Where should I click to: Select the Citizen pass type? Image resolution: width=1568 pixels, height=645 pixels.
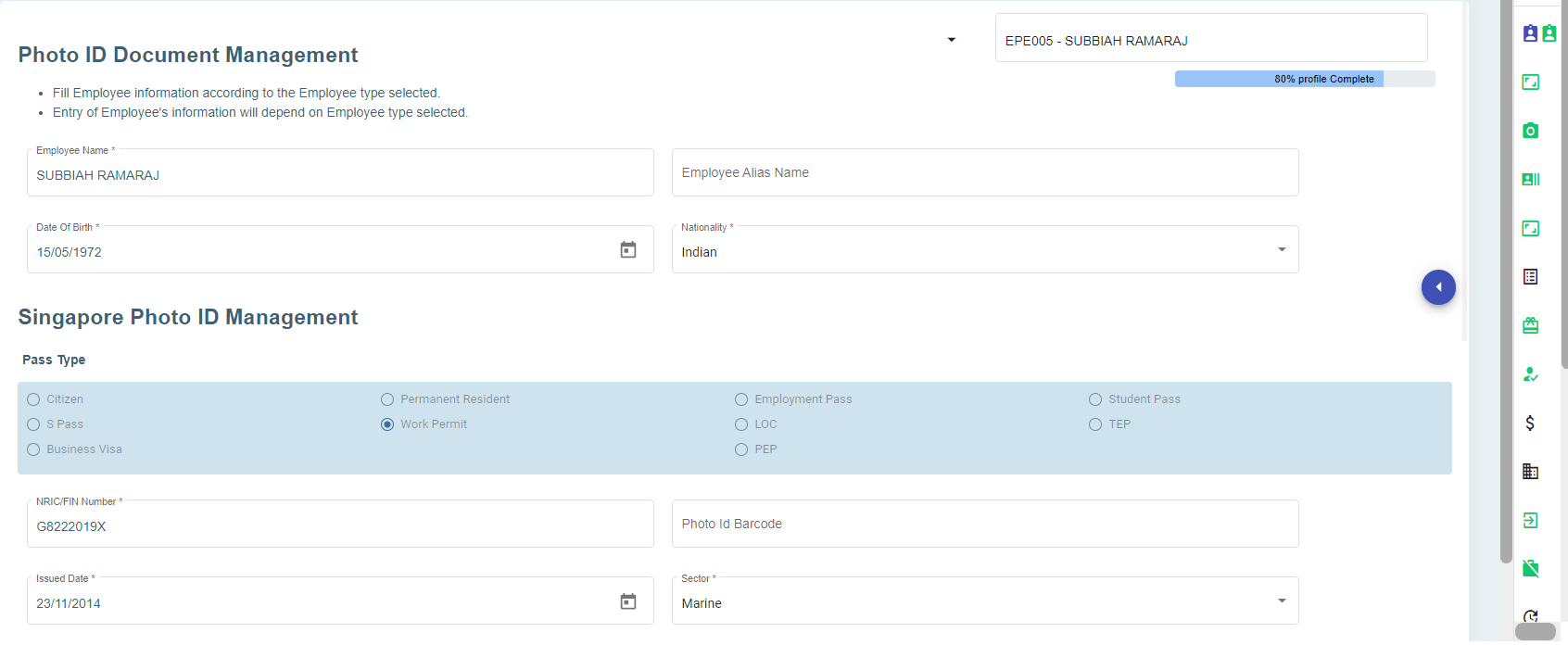click(33, 399)
